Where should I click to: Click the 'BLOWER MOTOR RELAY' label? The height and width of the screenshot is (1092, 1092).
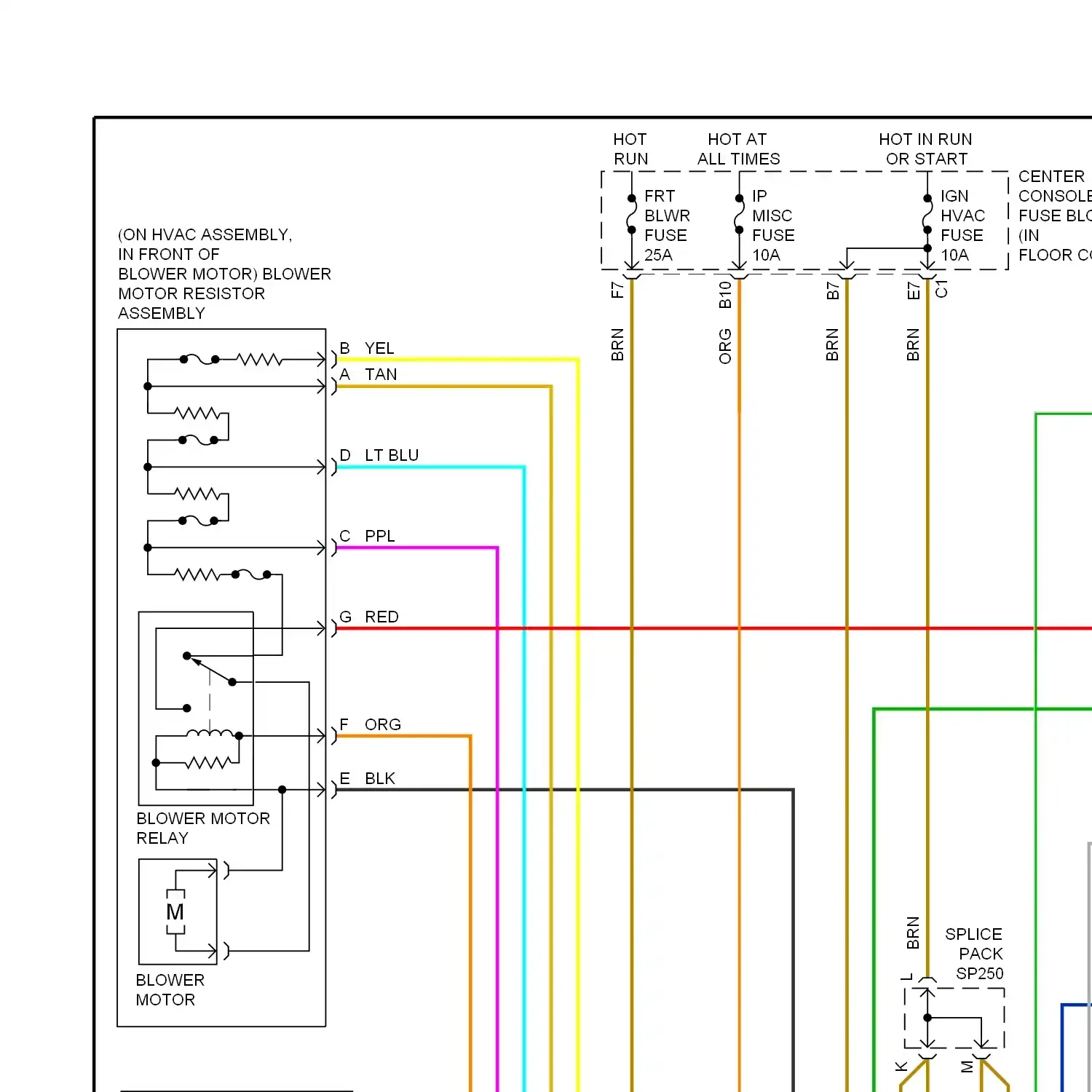tap(203, 828)
